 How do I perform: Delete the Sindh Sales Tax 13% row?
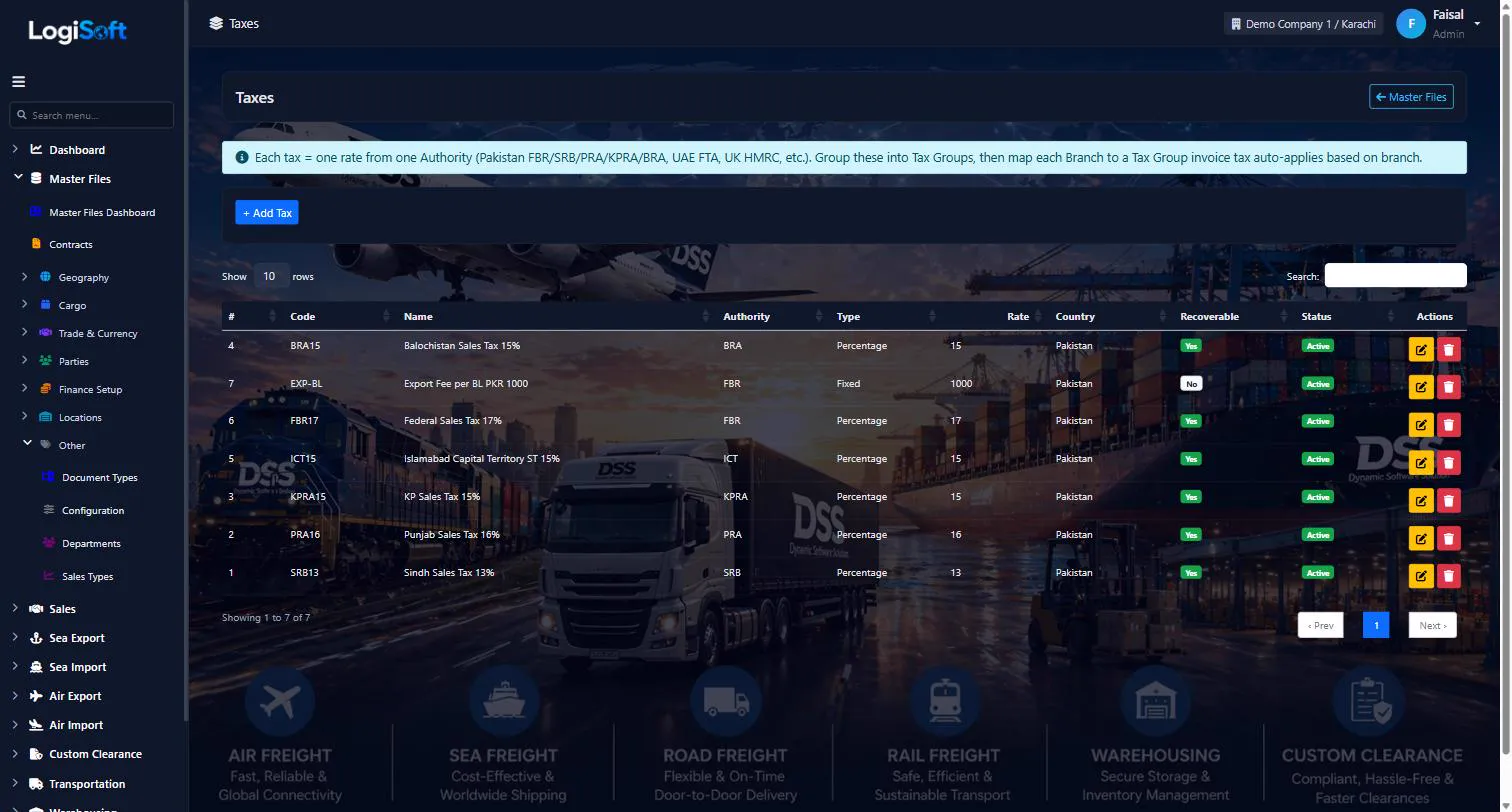click(x=1448, y=576)
